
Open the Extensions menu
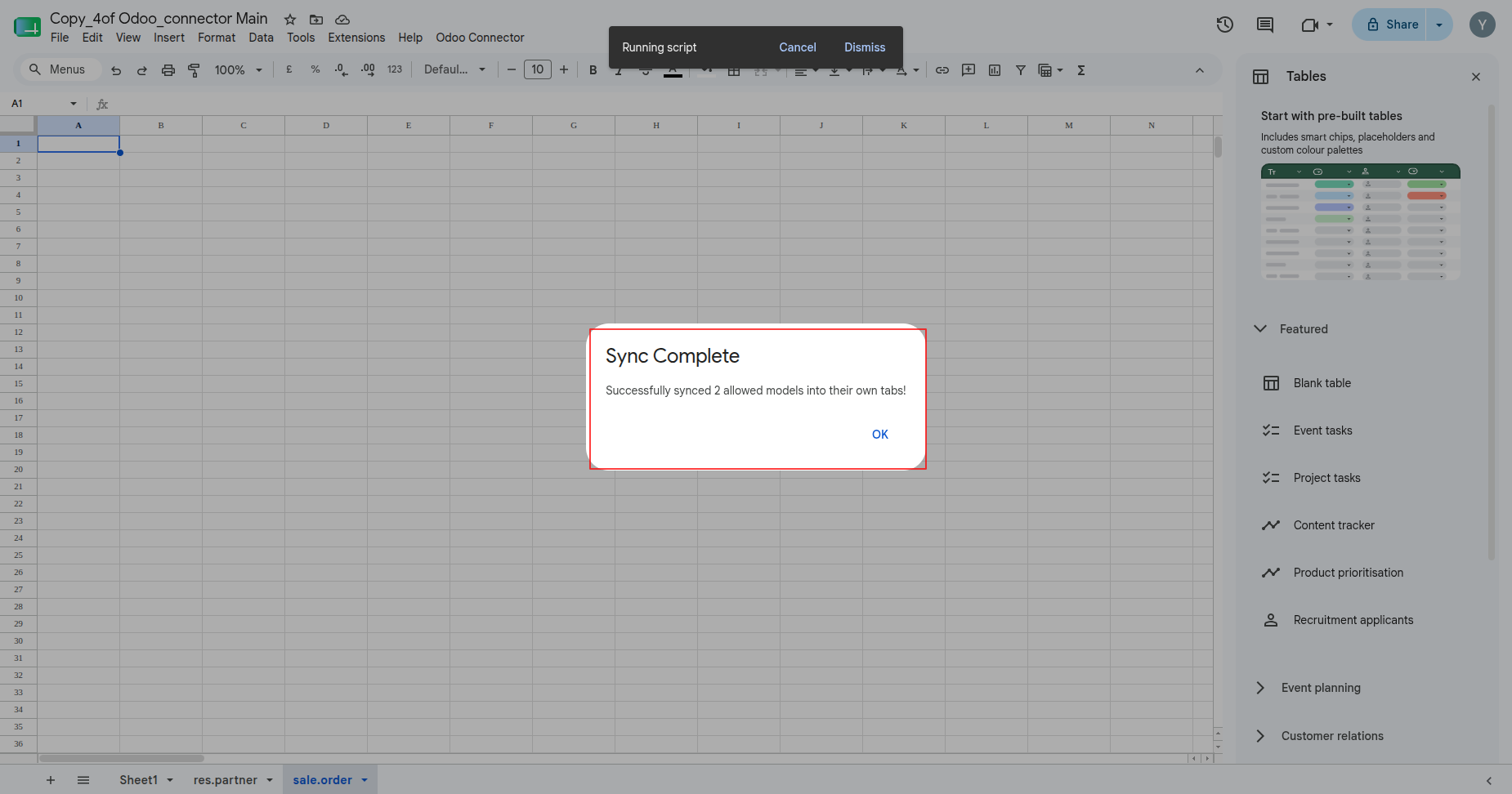pos(356,38)
